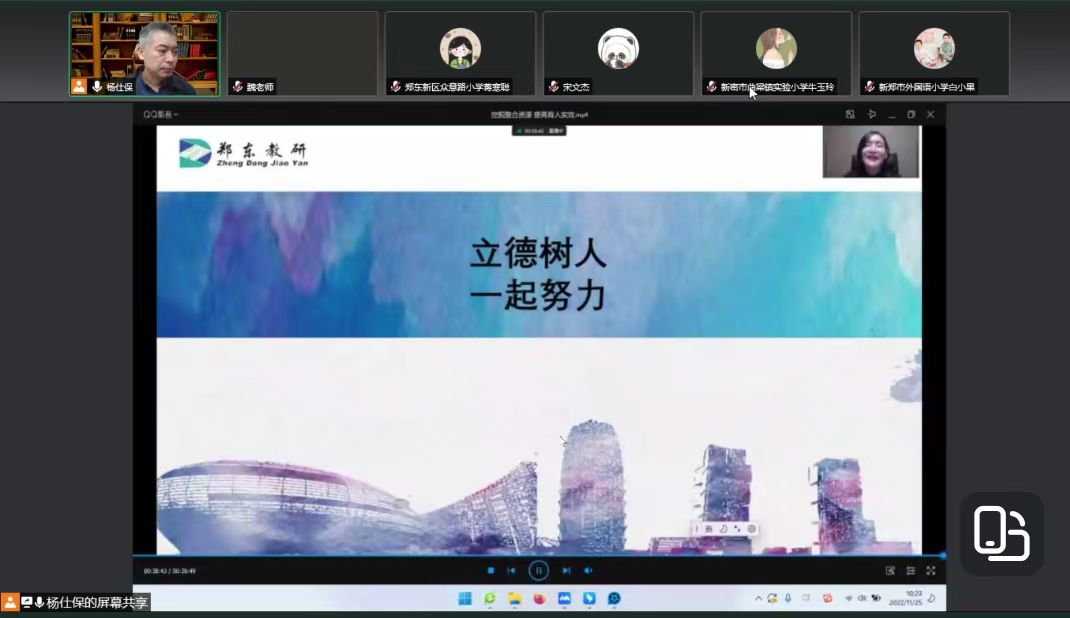Stop playback with the square stop button

tap(491, 570)
